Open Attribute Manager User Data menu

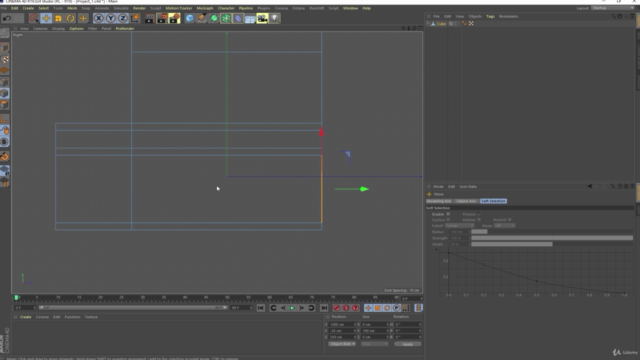[468, 187]
